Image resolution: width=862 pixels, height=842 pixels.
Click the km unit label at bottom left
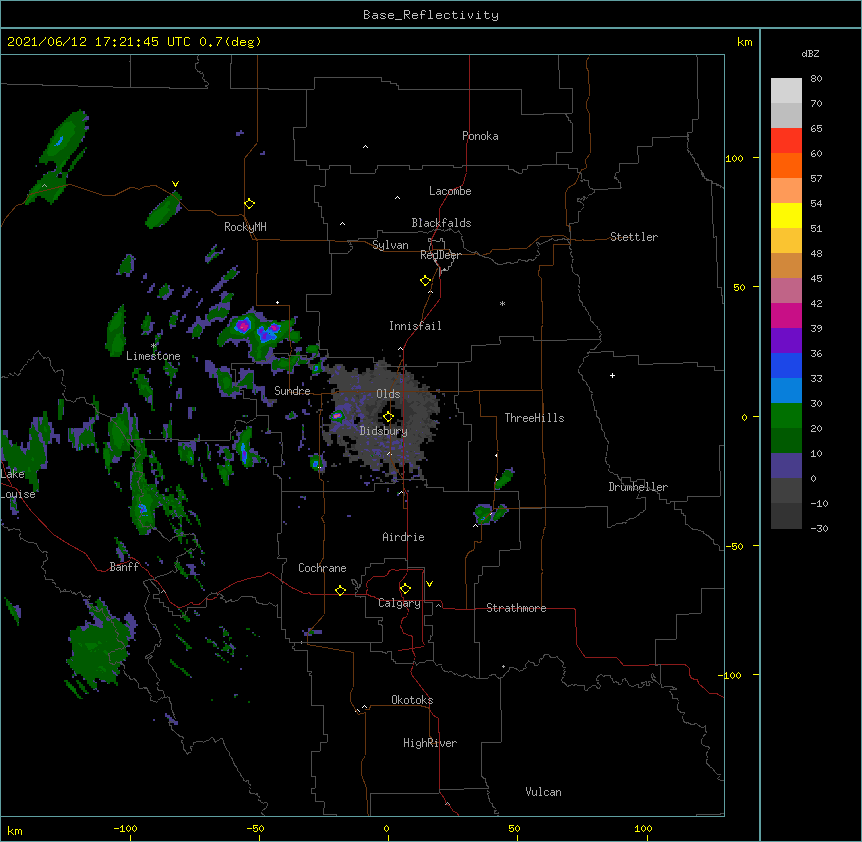pos(15,830)
